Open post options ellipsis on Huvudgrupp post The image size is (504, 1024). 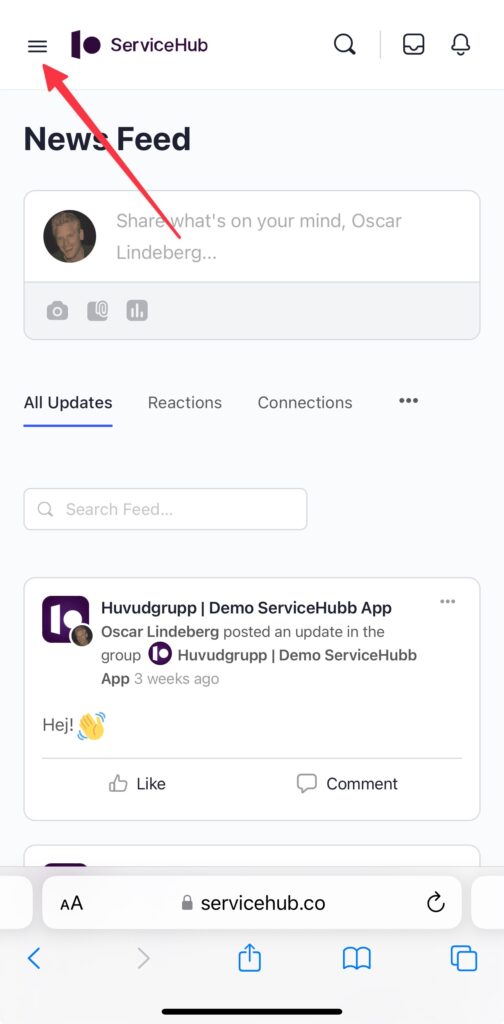tap(448, 601)
